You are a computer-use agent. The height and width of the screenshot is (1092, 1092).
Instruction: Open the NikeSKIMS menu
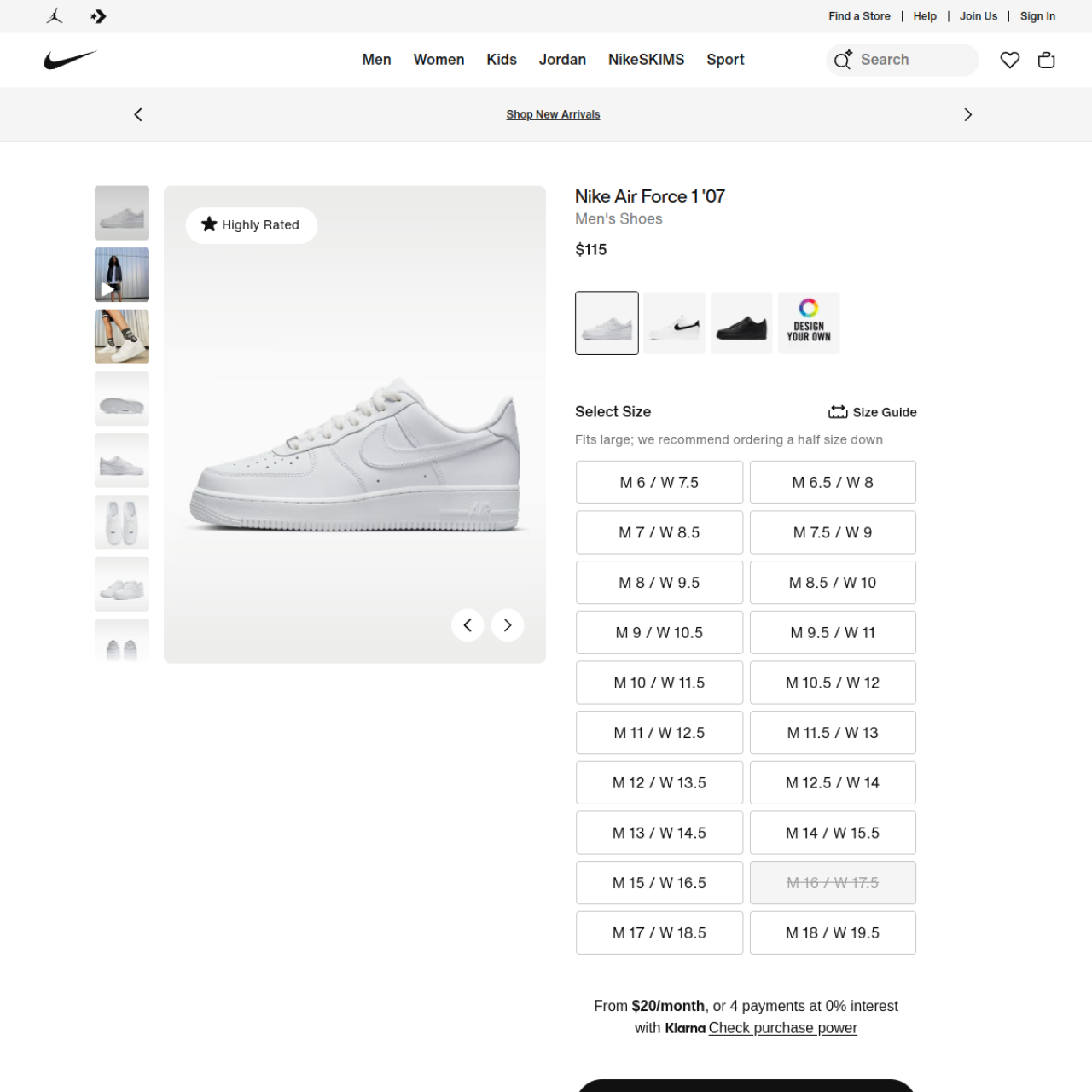pos(646,60)
